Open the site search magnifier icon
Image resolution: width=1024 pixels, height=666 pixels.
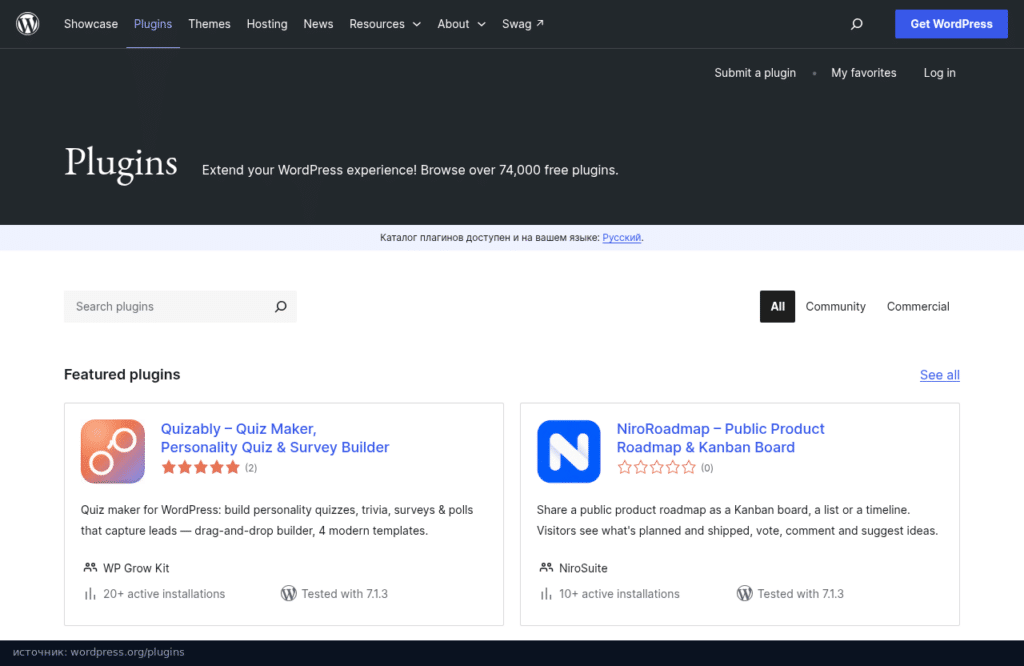tap(856, 24)
